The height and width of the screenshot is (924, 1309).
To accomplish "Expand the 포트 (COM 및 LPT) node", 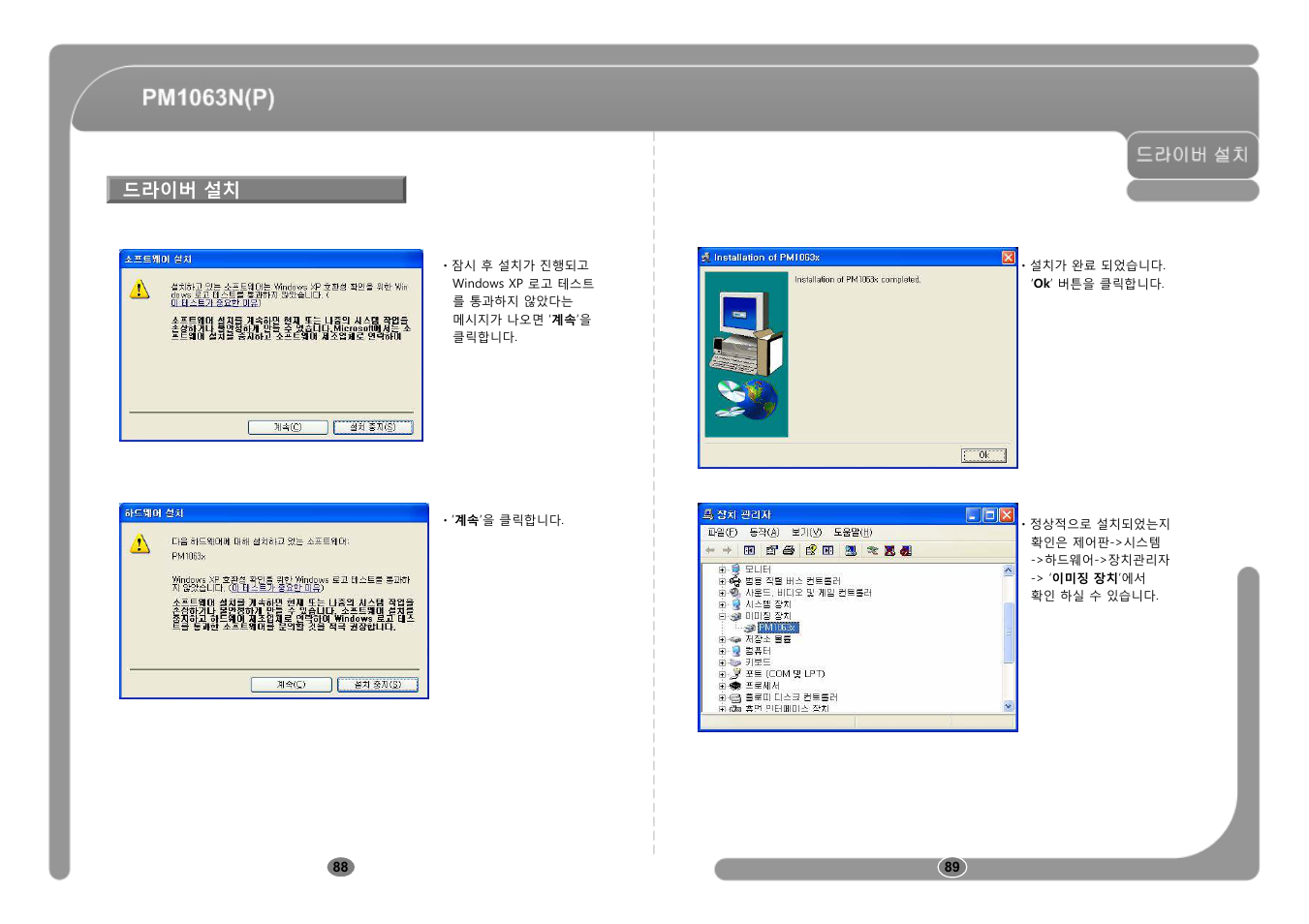I will pos(722,674).
